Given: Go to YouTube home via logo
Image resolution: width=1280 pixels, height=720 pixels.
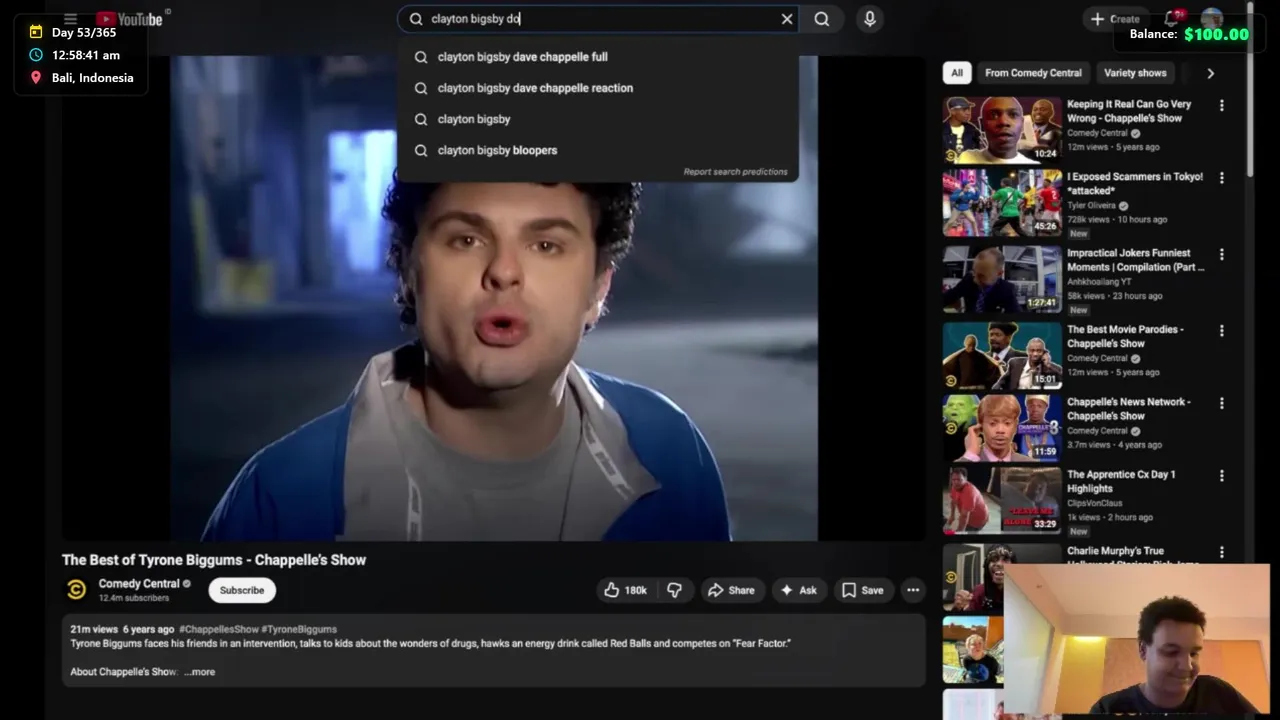Looking at the screenshot, I should pos(129,19).
